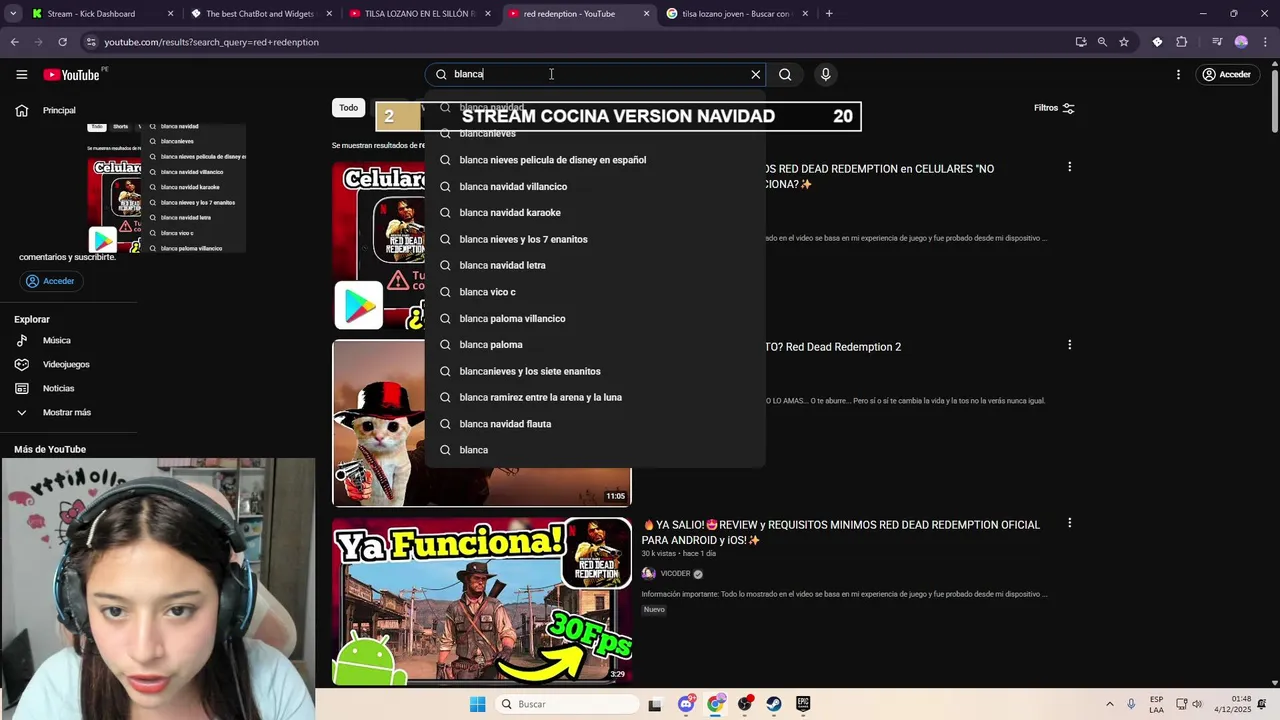Pick the last suggestion, just blanca
This screenshot has width=1280, height=720.
[x=595, y=450]
